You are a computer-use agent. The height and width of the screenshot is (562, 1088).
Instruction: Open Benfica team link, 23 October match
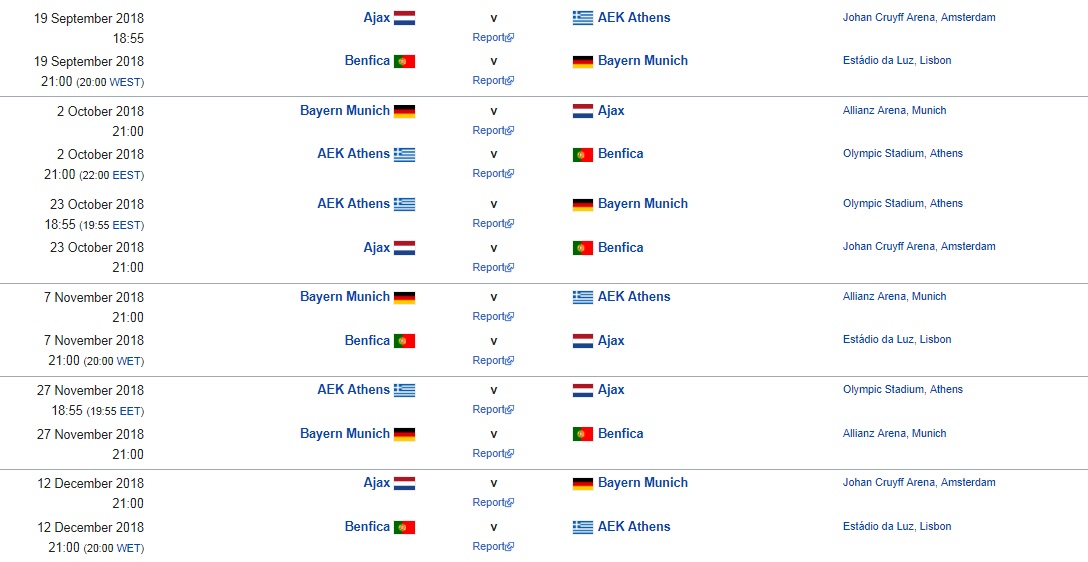[x=620, y=248]
